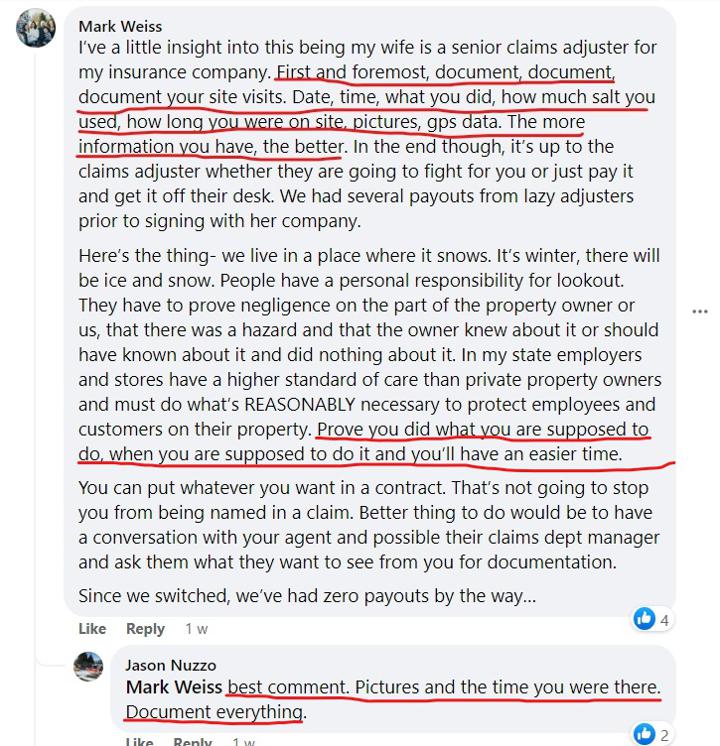View the reaction count 2 on Jason's reply
This screenshot has height=746, width=720.
(664, 736)
